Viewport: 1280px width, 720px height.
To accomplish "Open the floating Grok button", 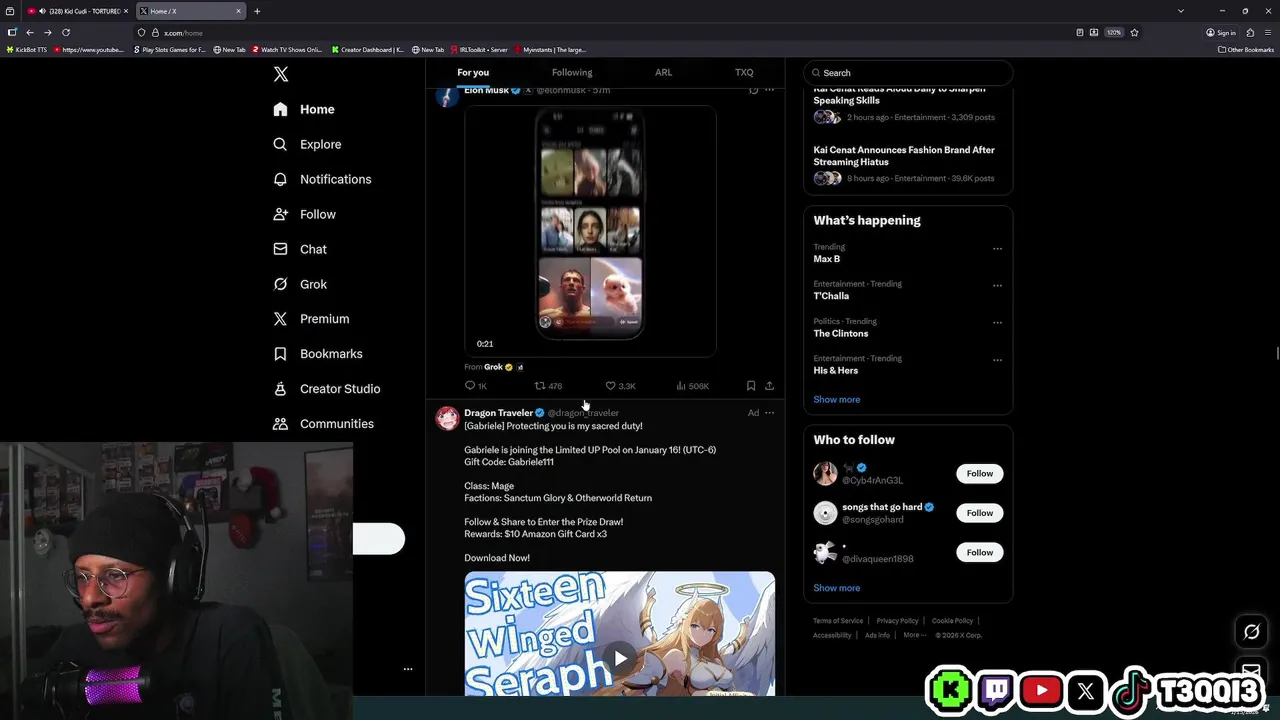I will click(x=1251, y=631).
